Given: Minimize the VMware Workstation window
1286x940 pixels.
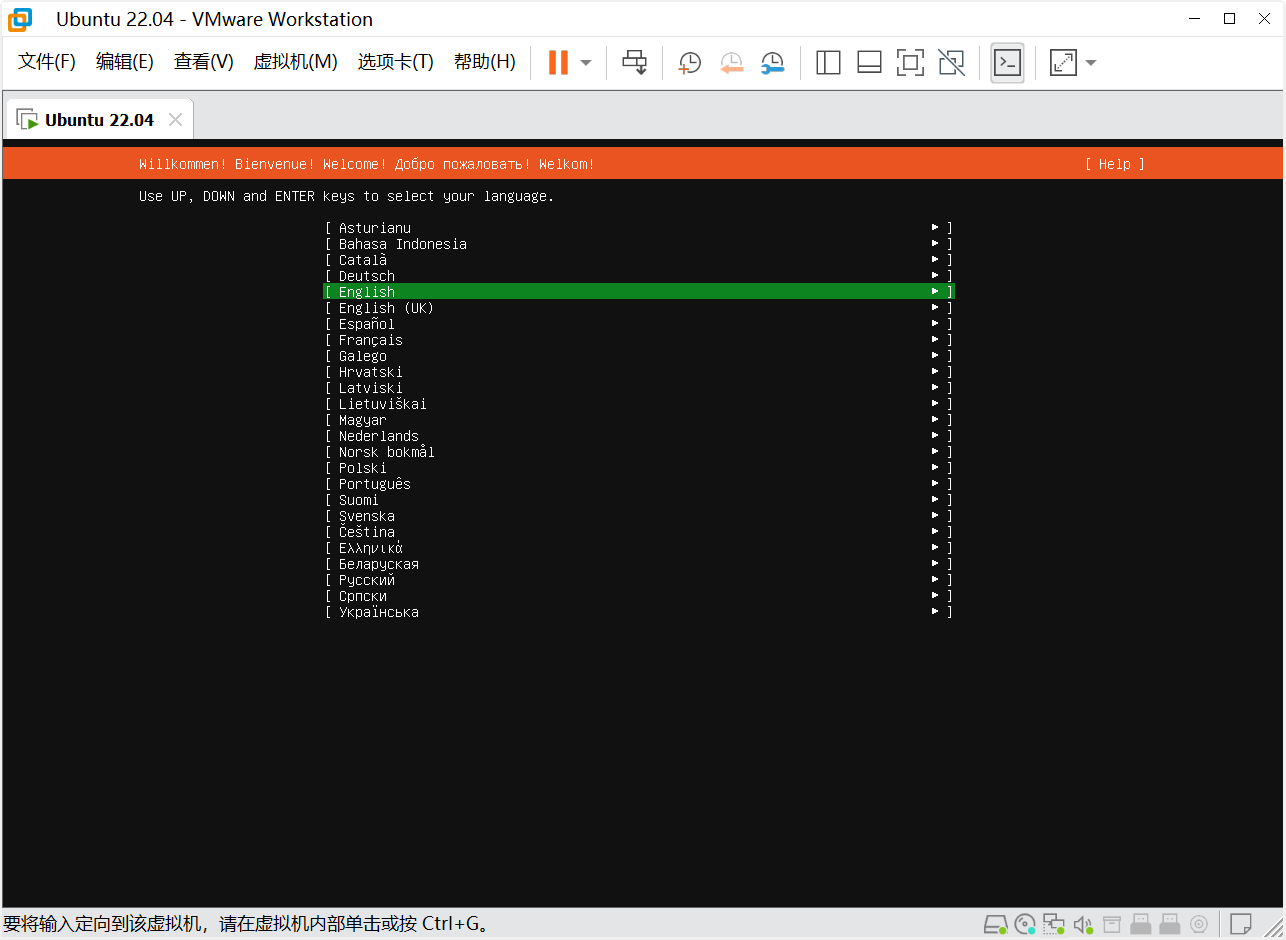Looking at the screenshot, I should click(x=1193, y=18).
